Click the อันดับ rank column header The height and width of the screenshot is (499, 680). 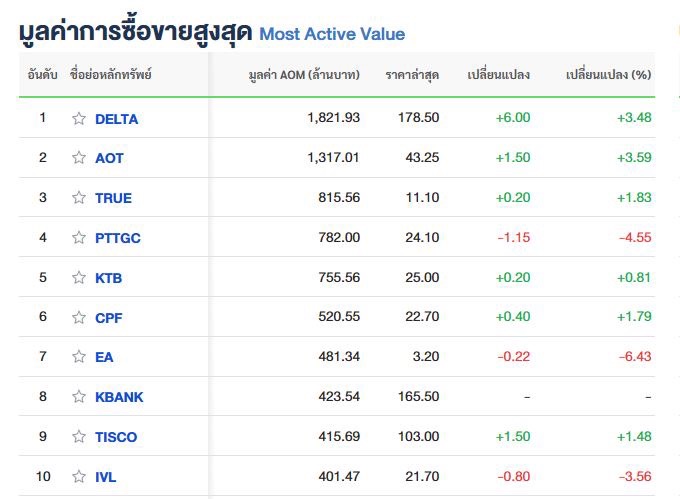pyautogui.click(x=42, y=75)
